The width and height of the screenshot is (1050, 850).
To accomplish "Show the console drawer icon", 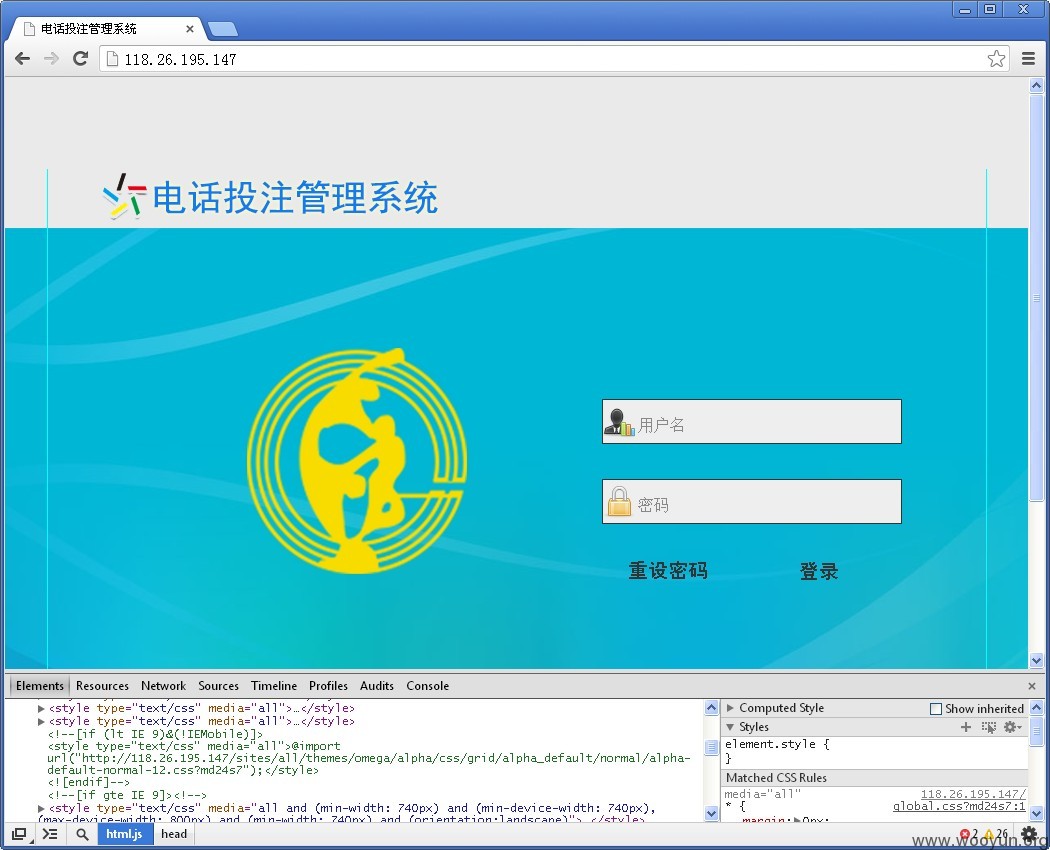I will pyautogui.click(x=50, y=834).
